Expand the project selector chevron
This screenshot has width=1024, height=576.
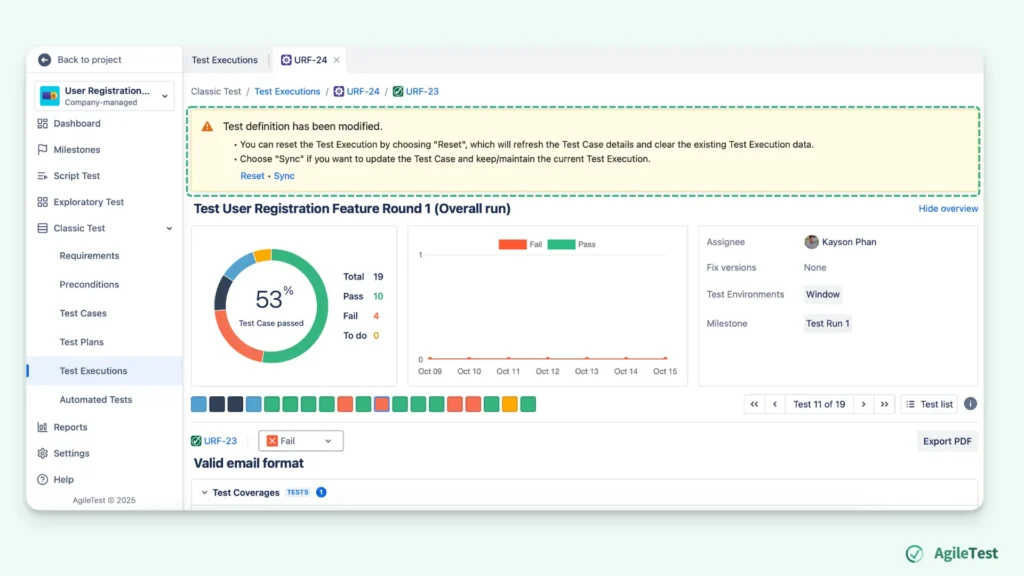click(165, 96)
